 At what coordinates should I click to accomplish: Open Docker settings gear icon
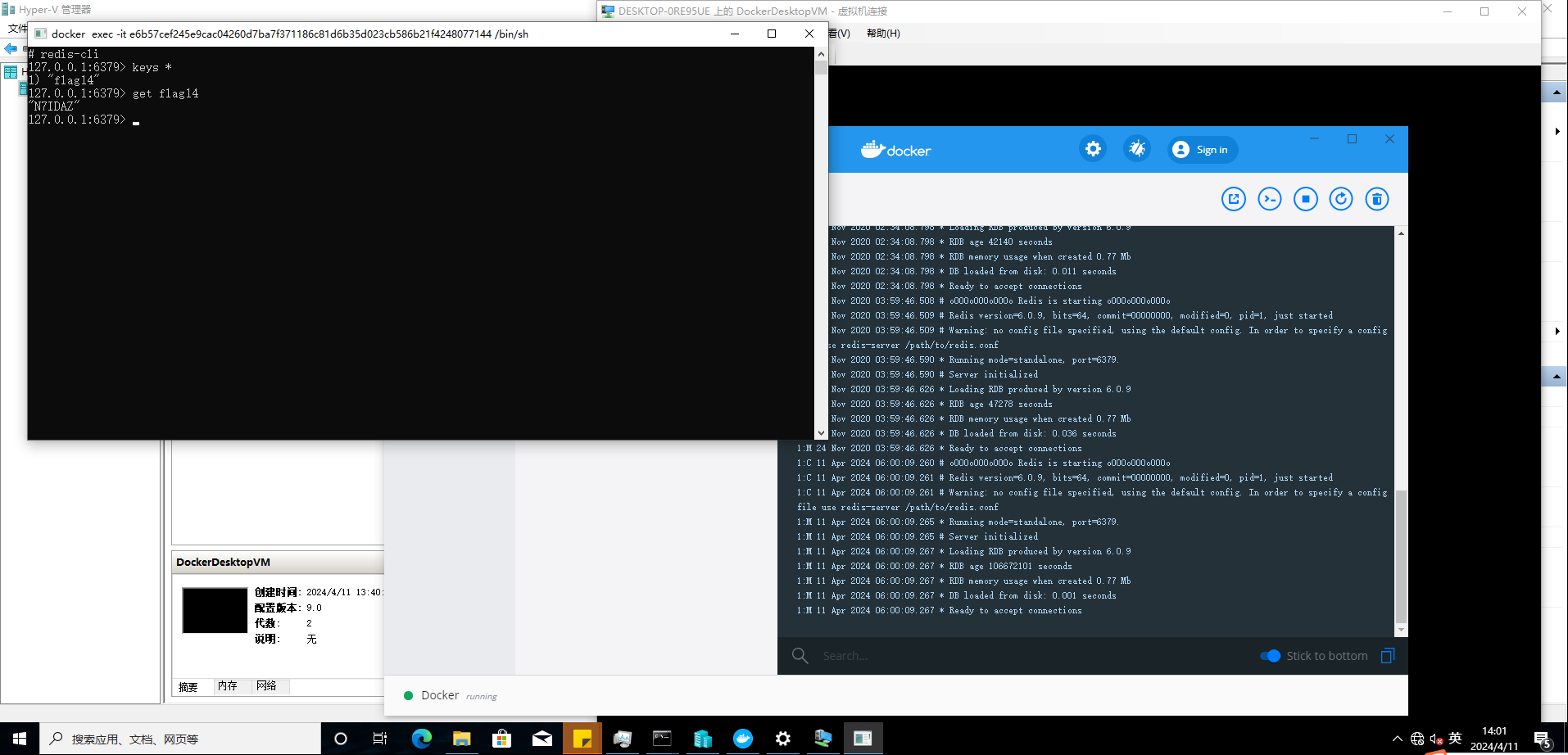tap(1093, 149)
